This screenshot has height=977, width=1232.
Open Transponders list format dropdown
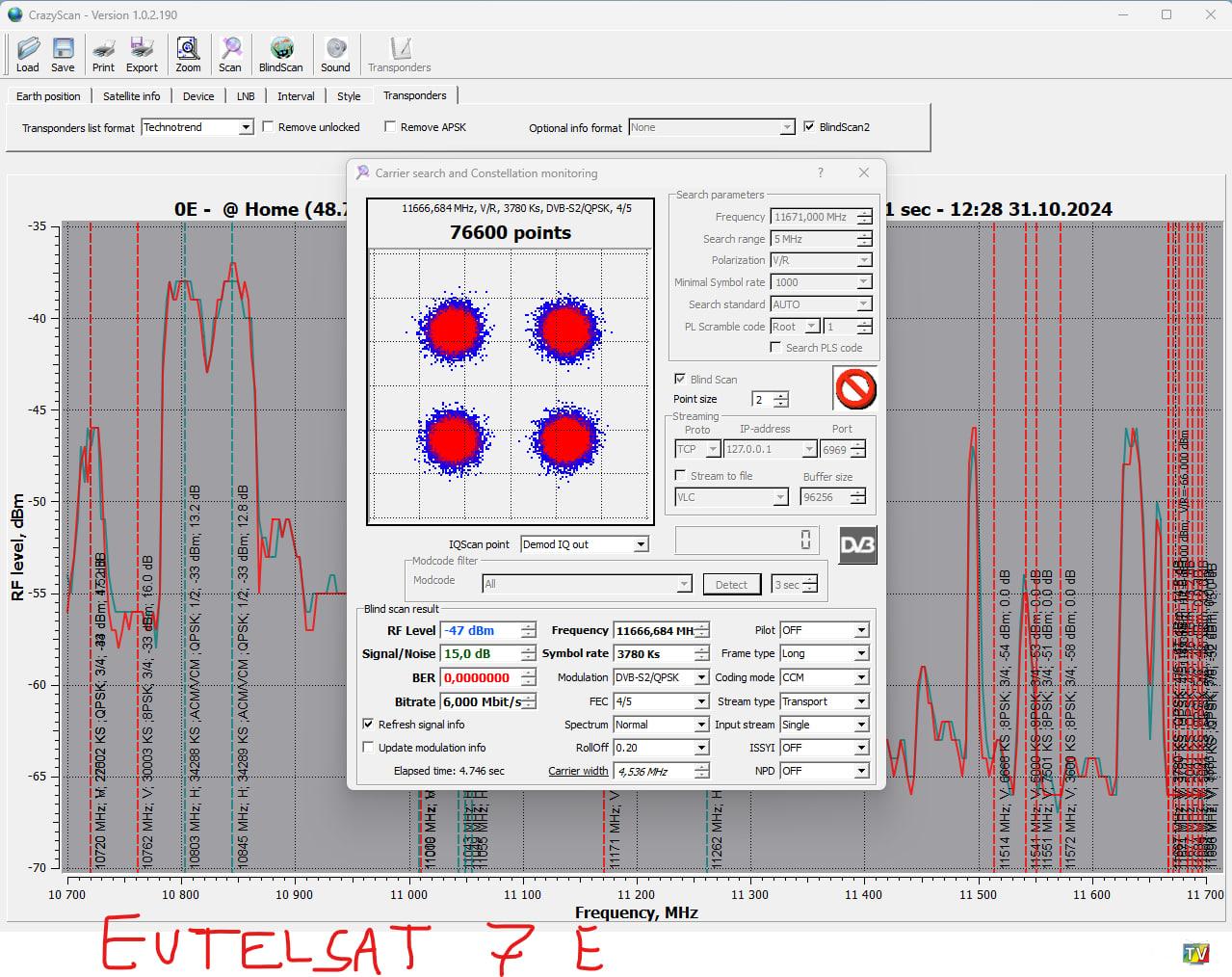point(246,127)
